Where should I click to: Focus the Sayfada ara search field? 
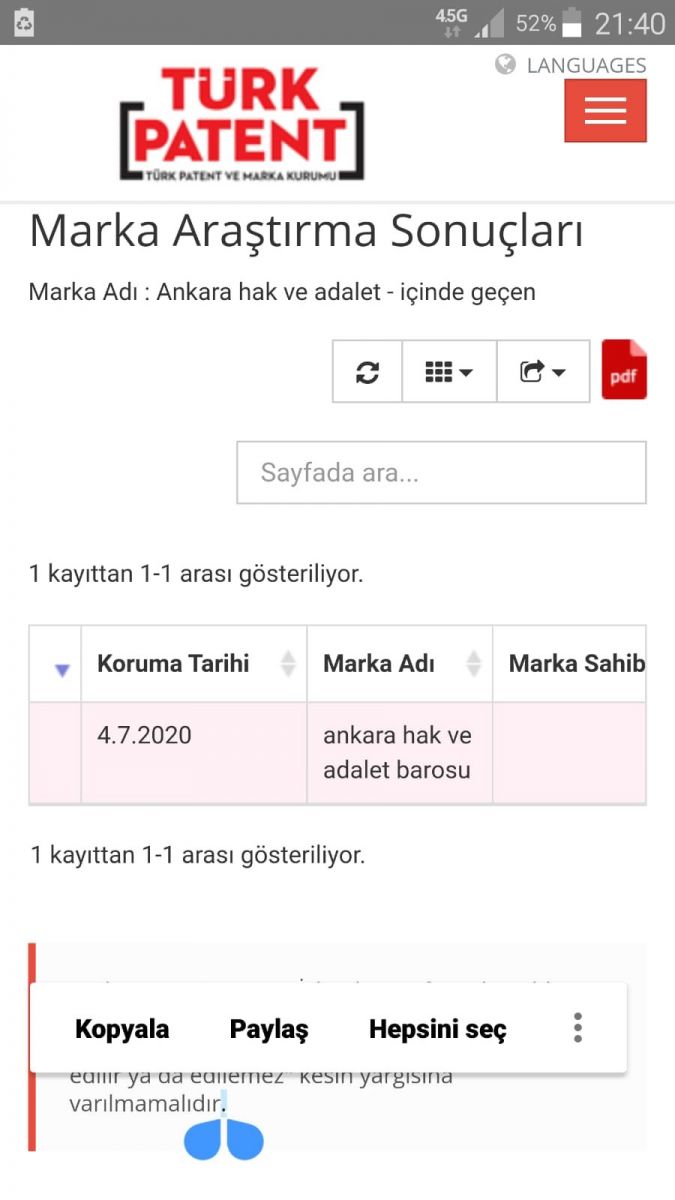pyautogui.click(x=441, y=472)
